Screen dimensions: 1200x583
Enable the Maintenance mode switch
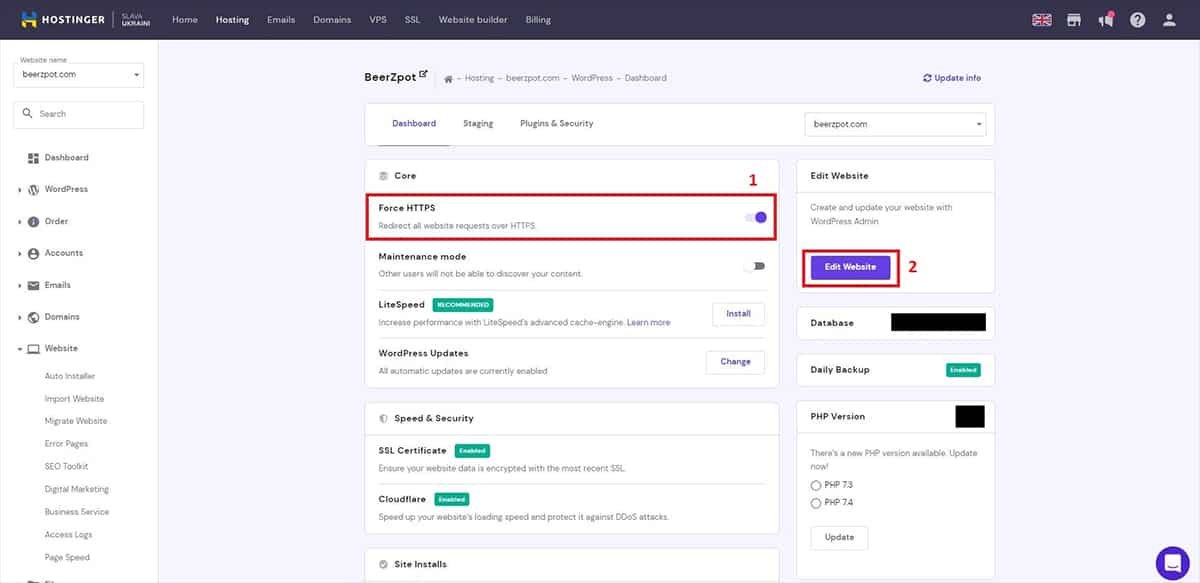[755, 266]
